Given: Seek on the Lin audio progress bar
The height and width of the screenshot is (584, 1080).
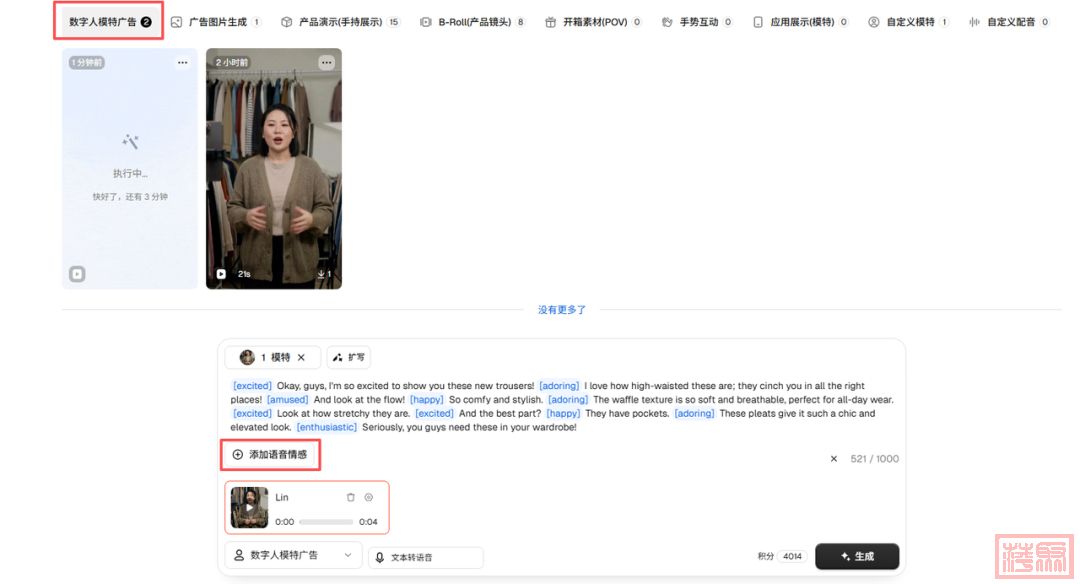Looking at the screenshot, I should 326,522.
